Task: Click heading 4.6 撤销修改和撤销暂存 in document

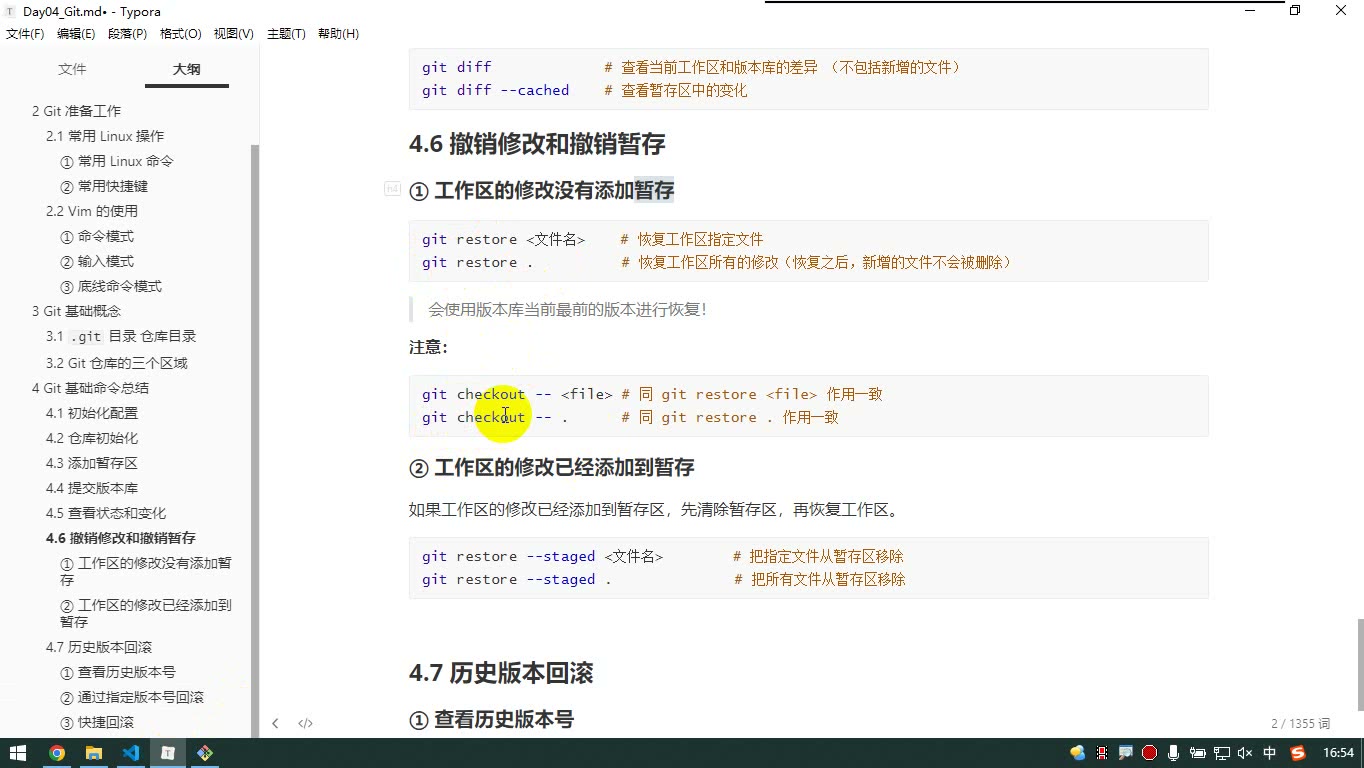Action: click(537, 144)
